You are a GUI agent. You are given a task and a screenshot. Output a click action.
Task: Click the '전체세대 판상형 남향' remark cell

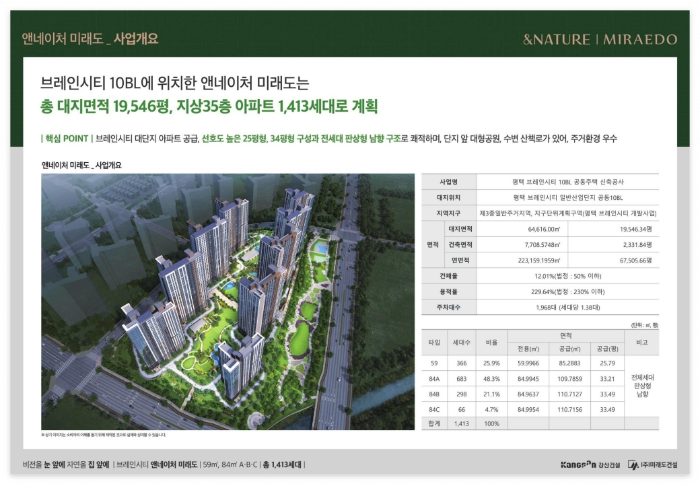pyautogui.click(x=642, y=386)
